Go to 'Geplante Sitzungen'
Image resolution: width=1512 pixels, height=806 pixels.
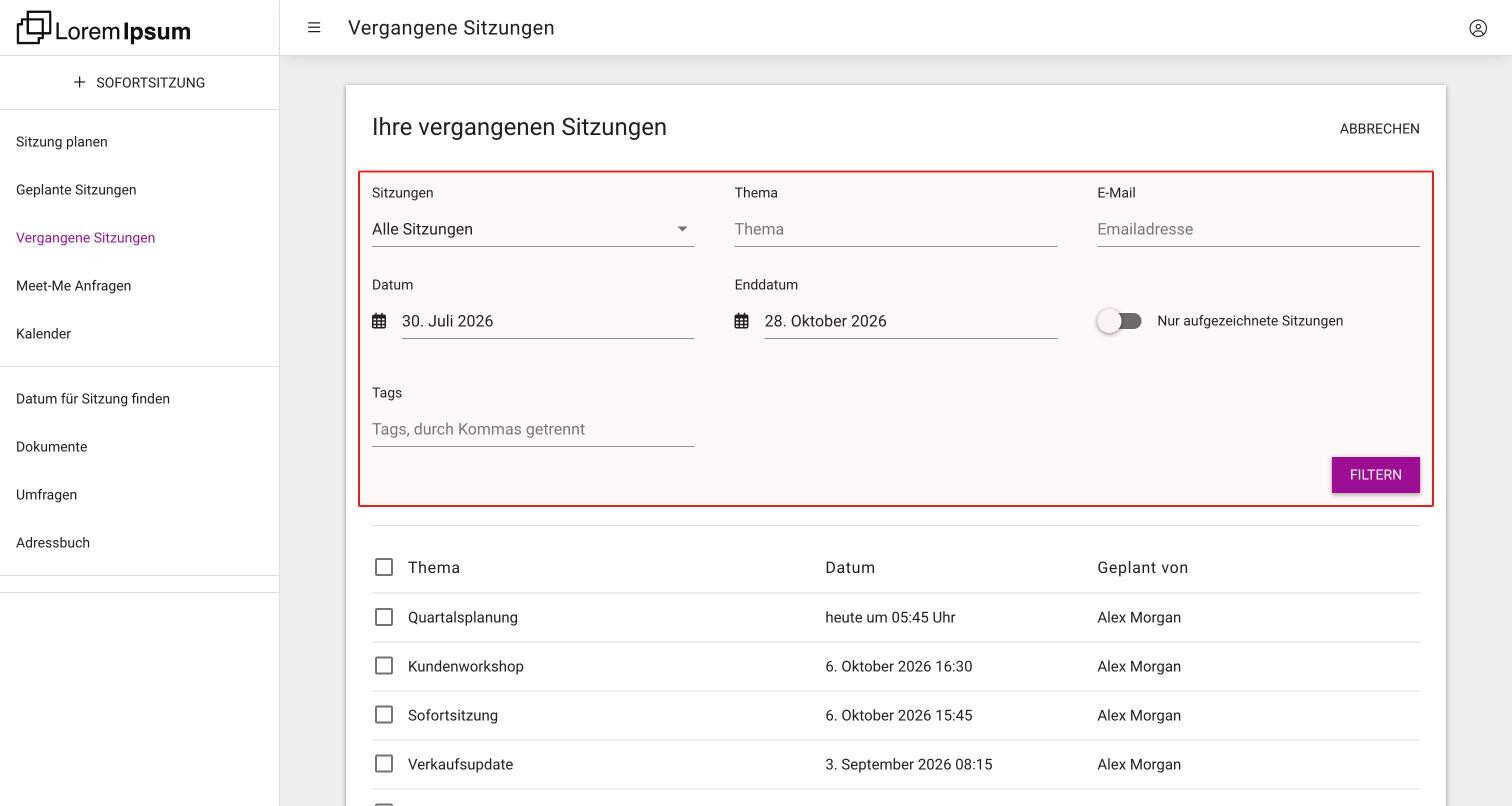[x=76, y=190]
